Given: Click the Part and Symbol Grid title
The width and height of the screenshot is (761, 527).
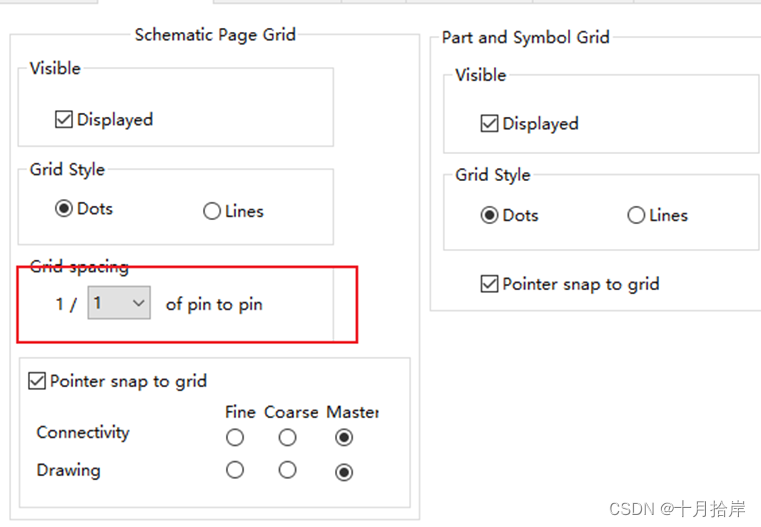Looking at the screenshot, I should coord(526,37).
